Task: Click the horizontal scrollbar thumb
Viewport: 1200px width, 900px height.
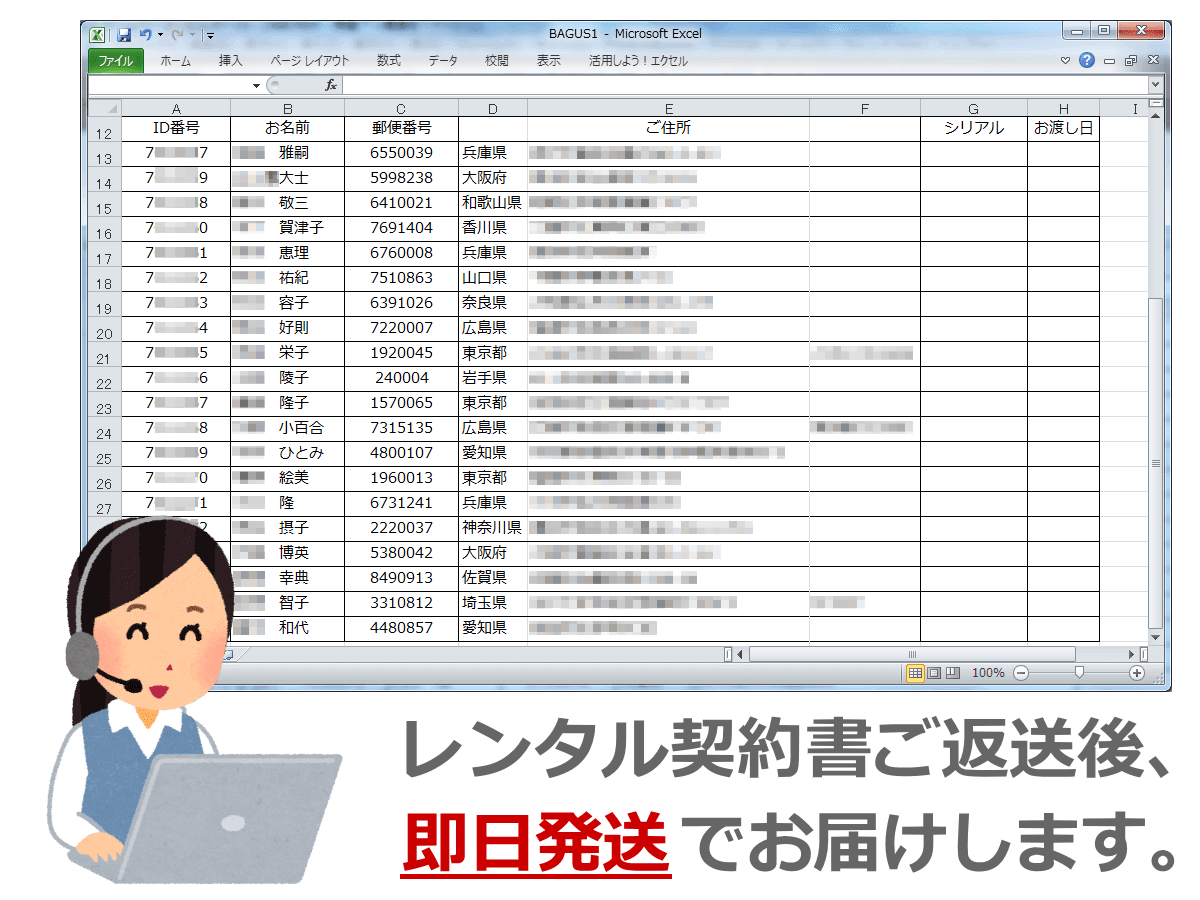Action: [x=912, y=654]
